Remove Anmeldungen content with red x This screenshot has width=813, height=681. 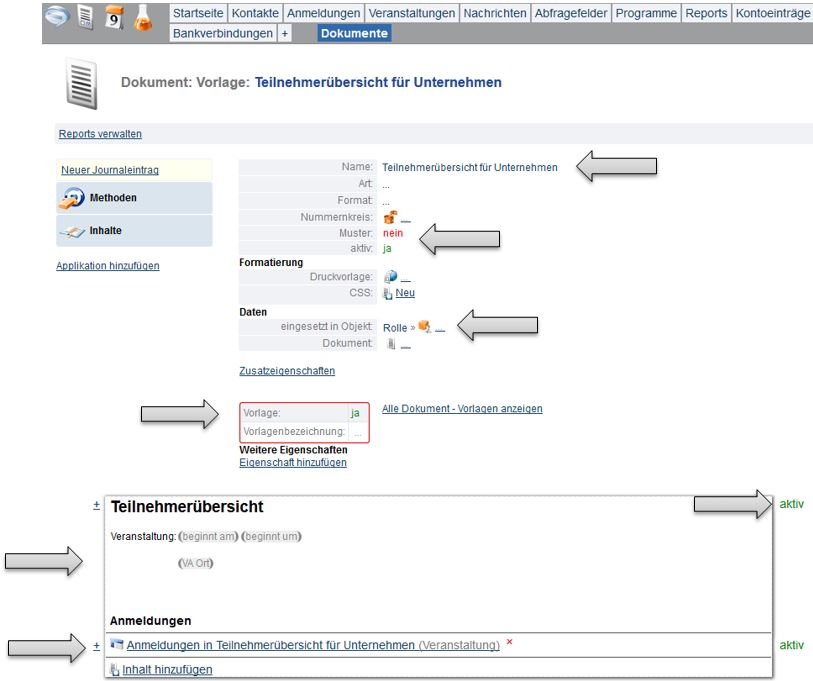510,642
